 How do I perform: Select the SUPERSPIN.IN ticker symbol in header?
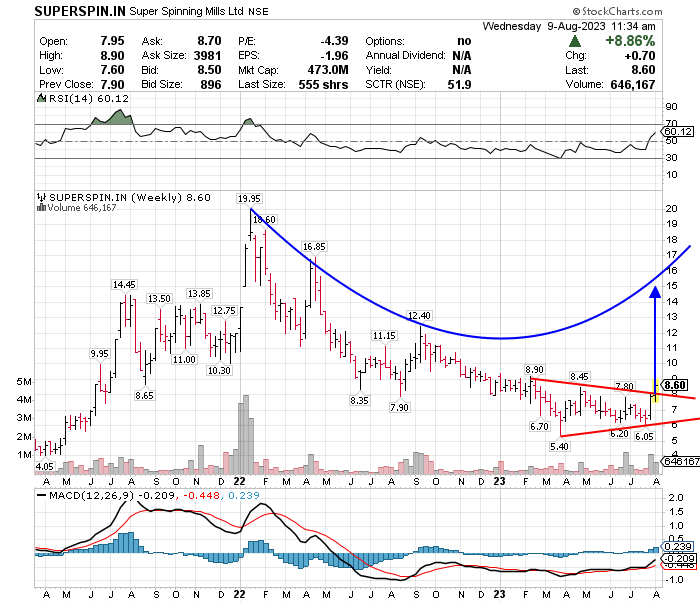80,11
